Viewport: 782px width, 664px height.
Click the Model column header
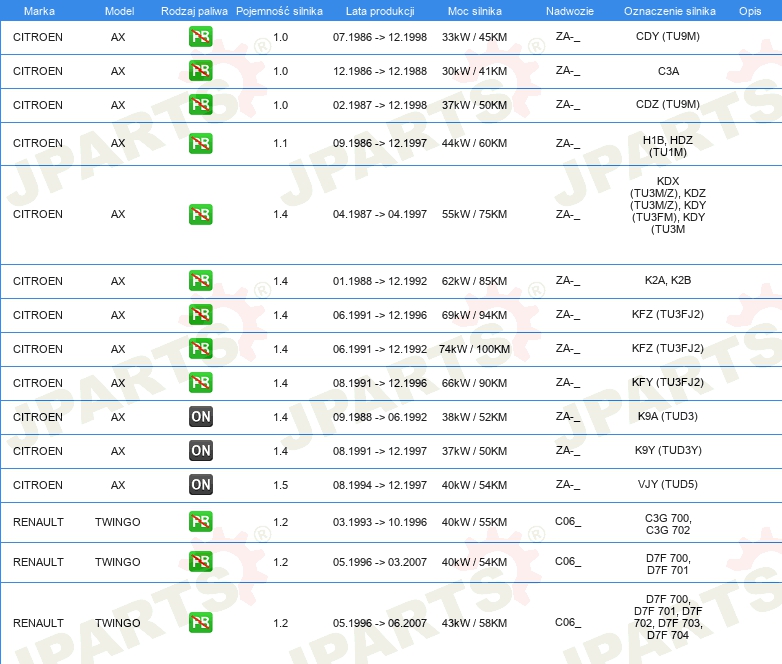pos(119,11)
